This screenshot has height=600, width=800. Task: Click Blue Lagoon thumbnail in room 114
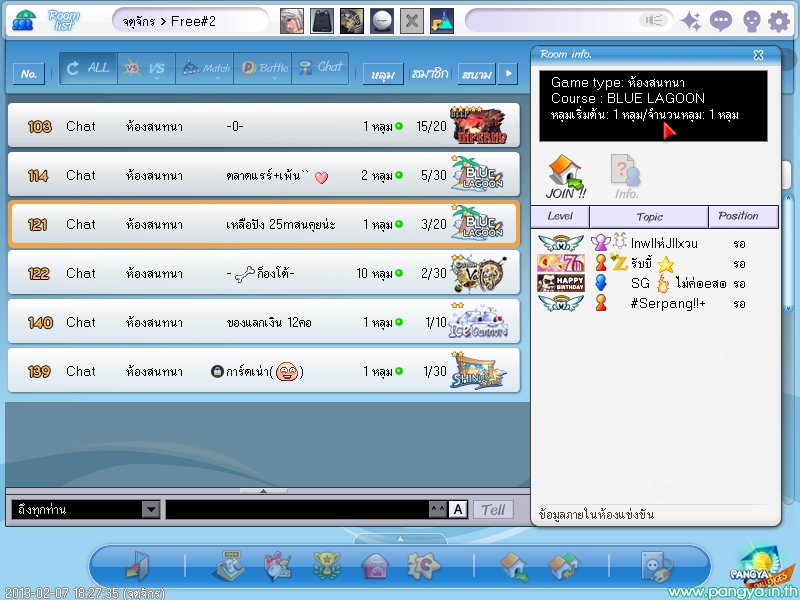478,173
